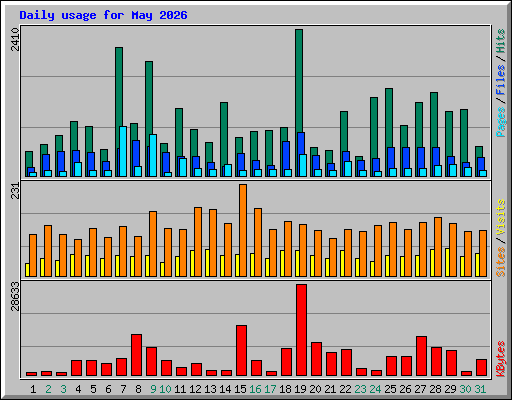Click day 6 on the x-axis

pos(108,389)
